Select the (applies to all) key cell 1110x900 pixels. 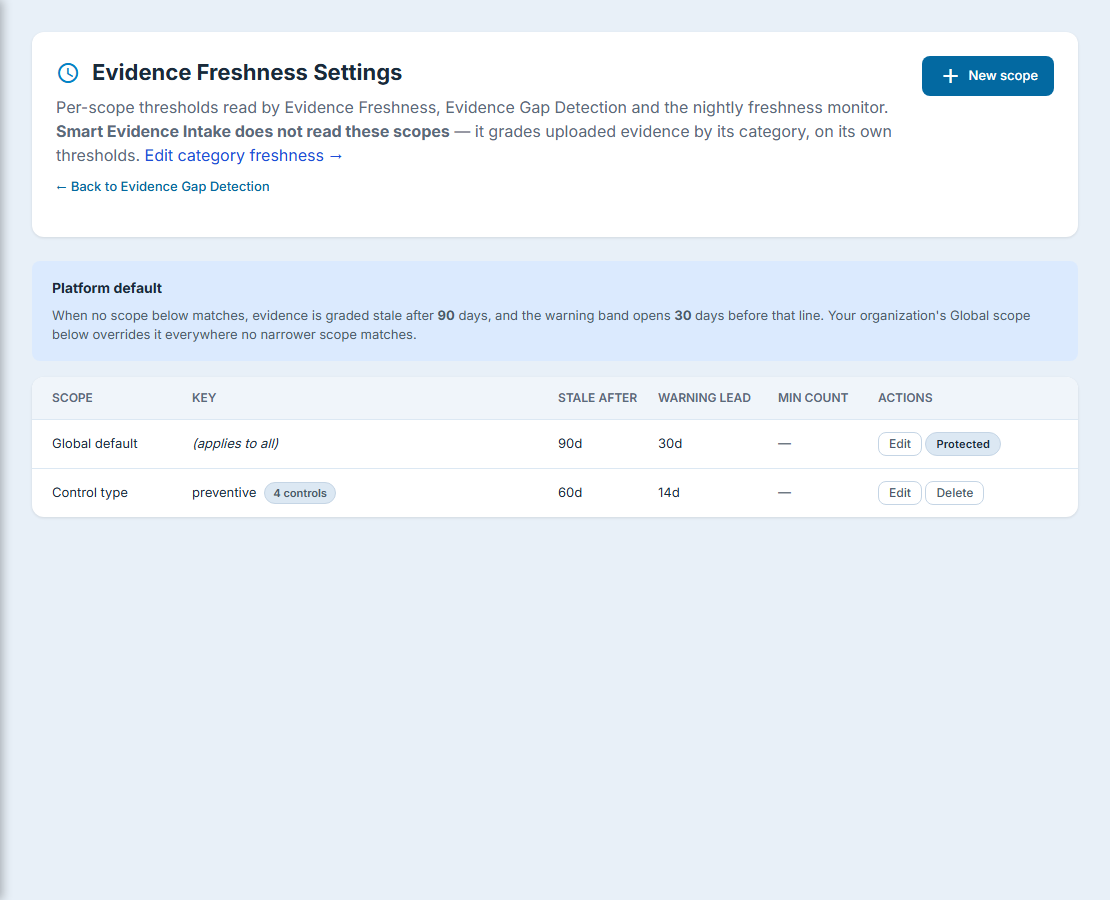pos(236,444)
